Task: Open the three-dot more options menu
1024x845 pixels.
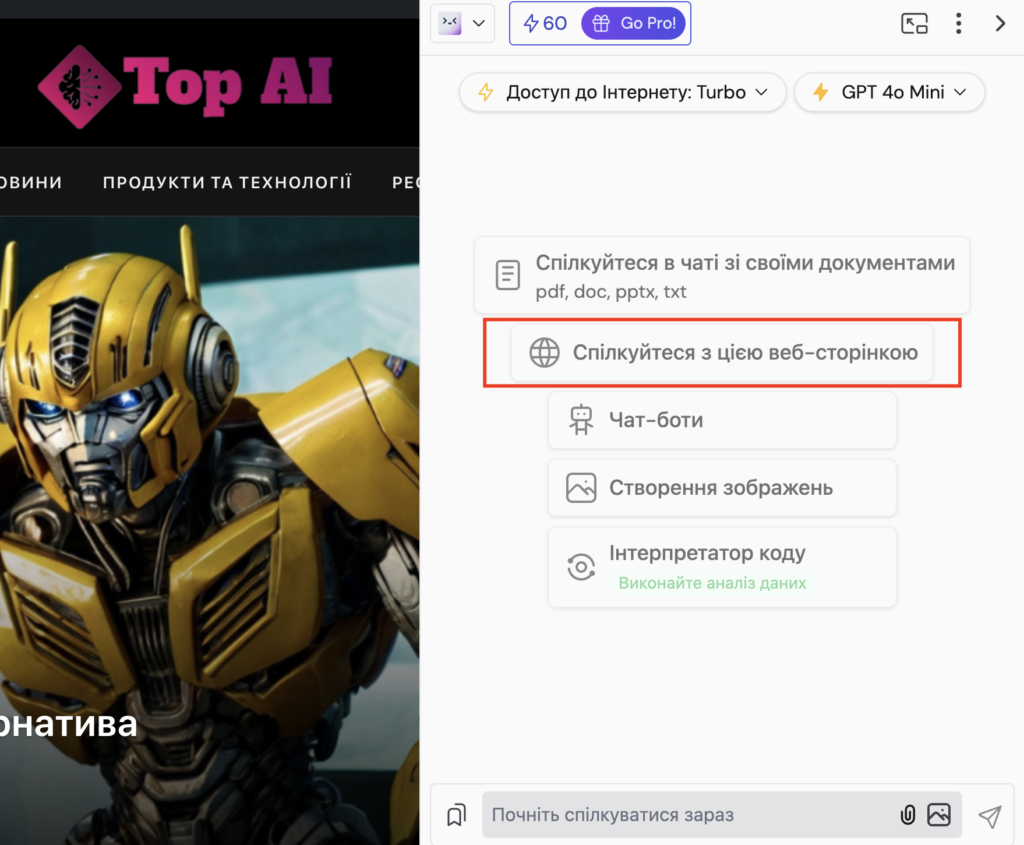Action: (959, 24)
